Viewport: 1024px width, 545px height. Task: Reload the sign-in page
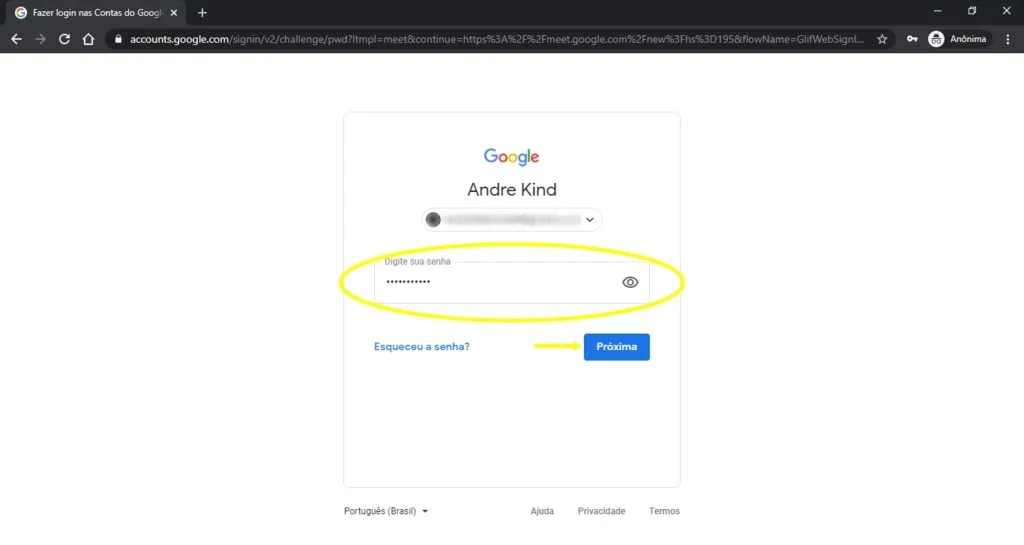tap(64, 39)
